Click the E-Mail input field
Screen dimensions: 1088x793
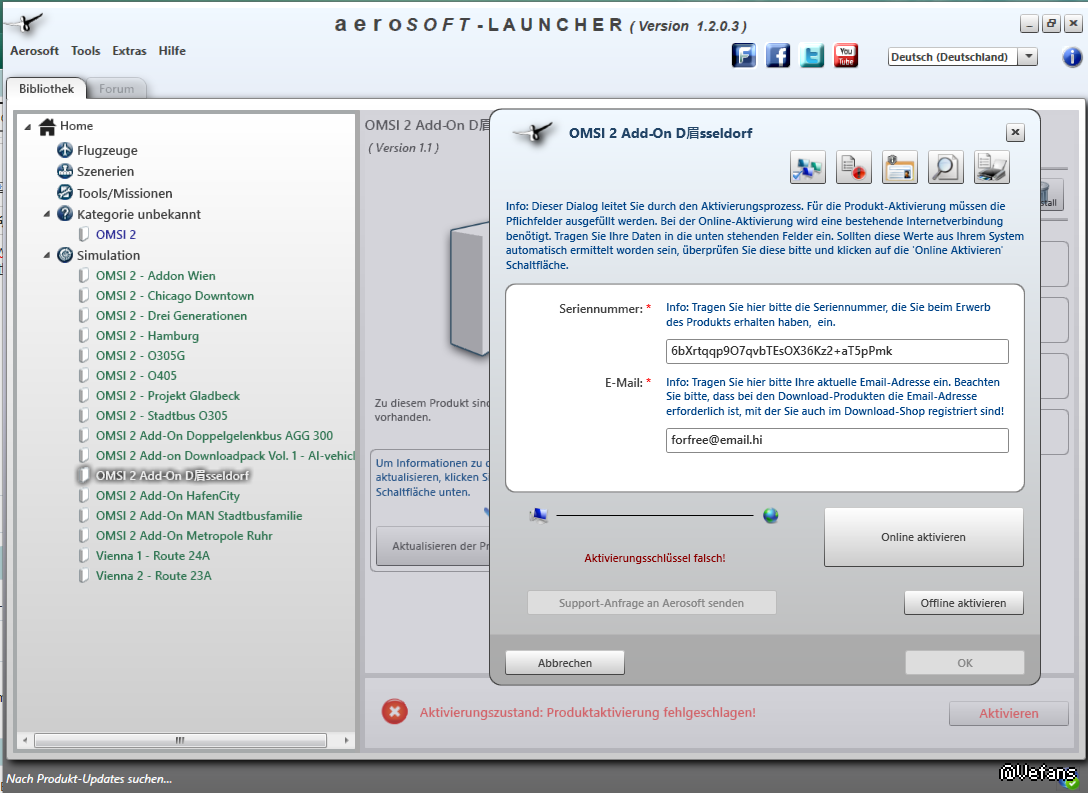click(837, 440)
